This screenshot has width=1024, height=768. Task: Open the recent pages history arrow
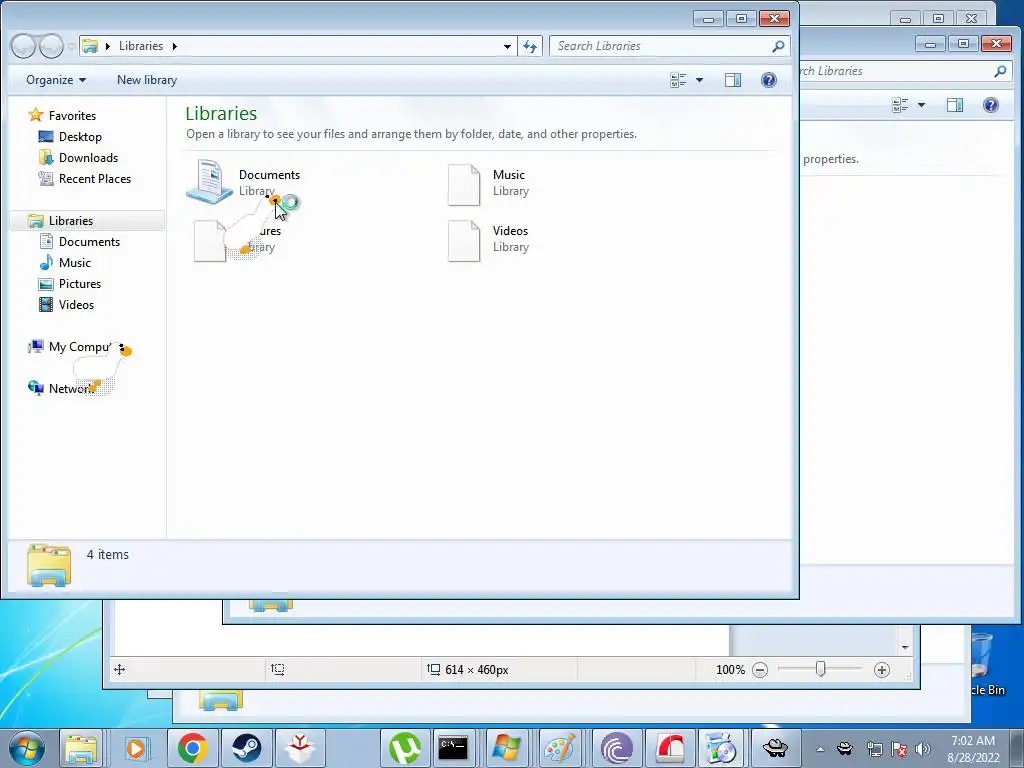(71, 46)
